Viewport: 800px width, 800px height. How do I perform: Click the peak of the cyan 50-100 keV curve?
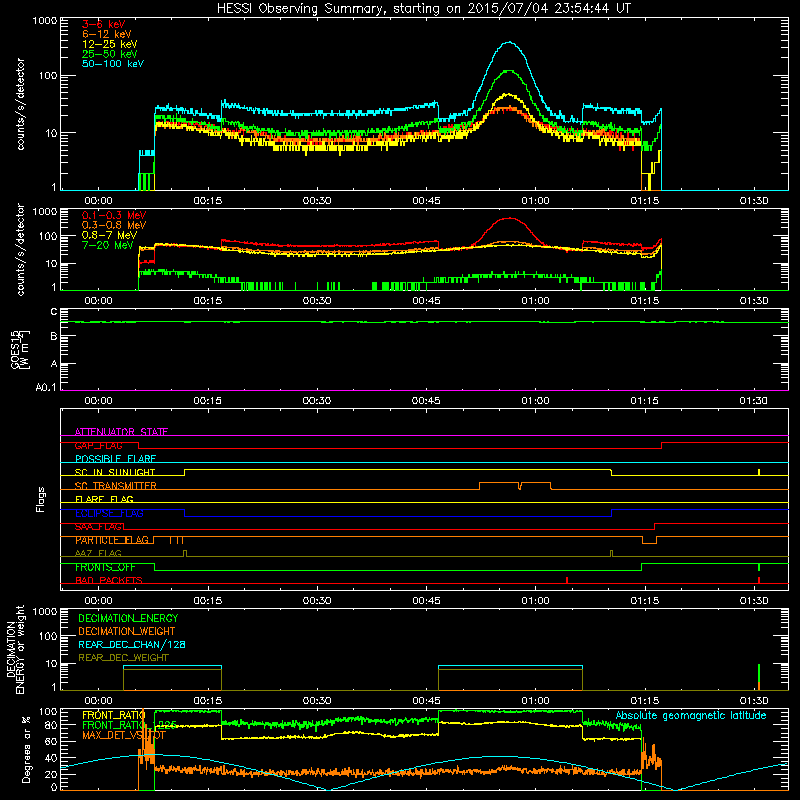coord(508,42)
